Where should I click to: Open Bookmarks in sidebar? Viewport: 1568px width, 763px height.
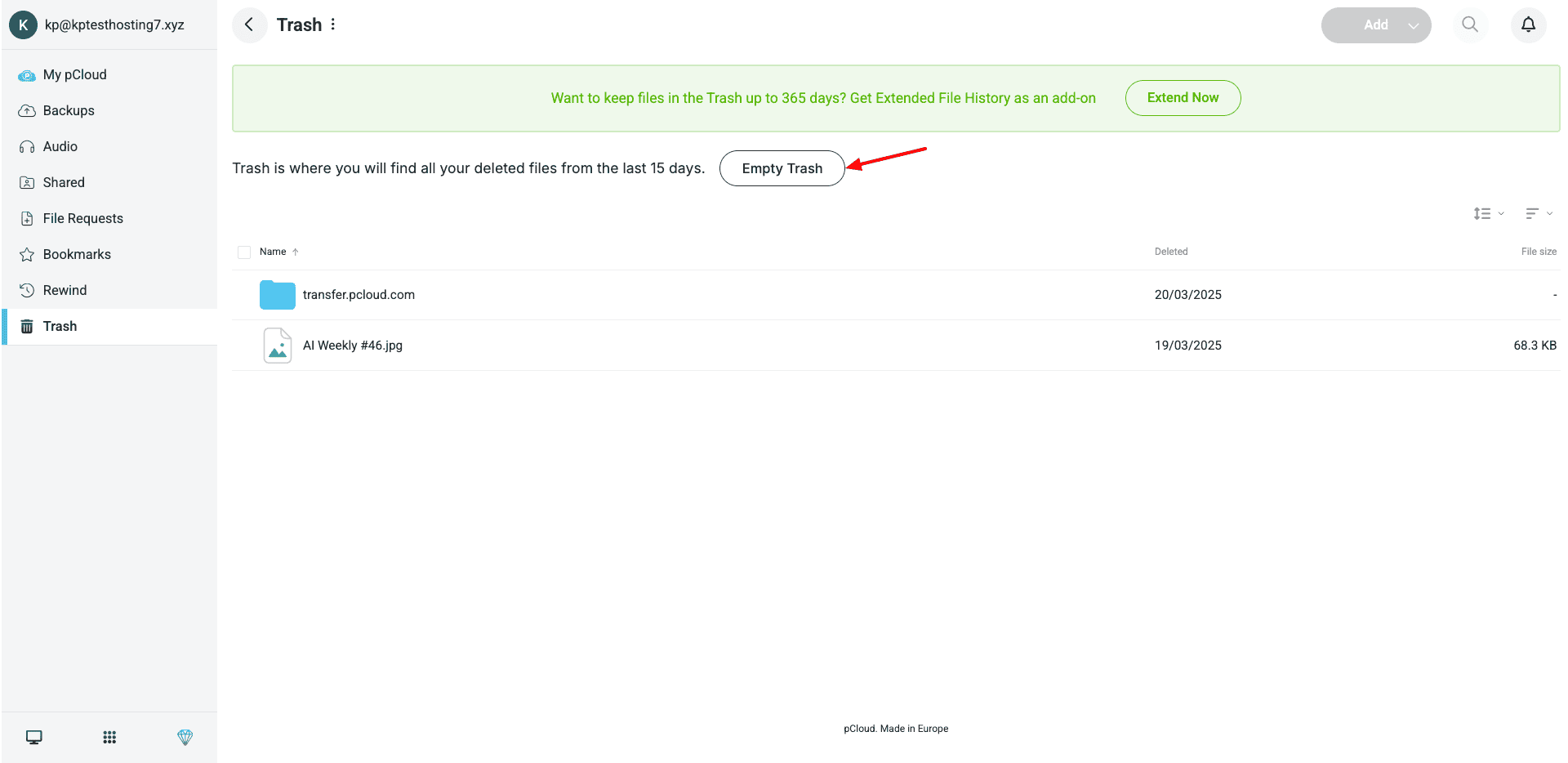[x=109, y=254]
